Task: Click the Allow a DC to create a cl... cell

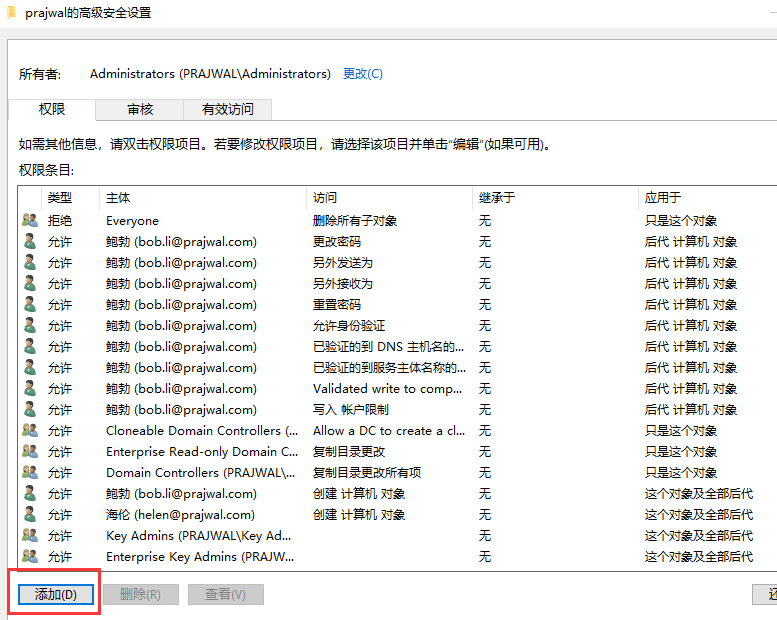Action: coord(389,431)
